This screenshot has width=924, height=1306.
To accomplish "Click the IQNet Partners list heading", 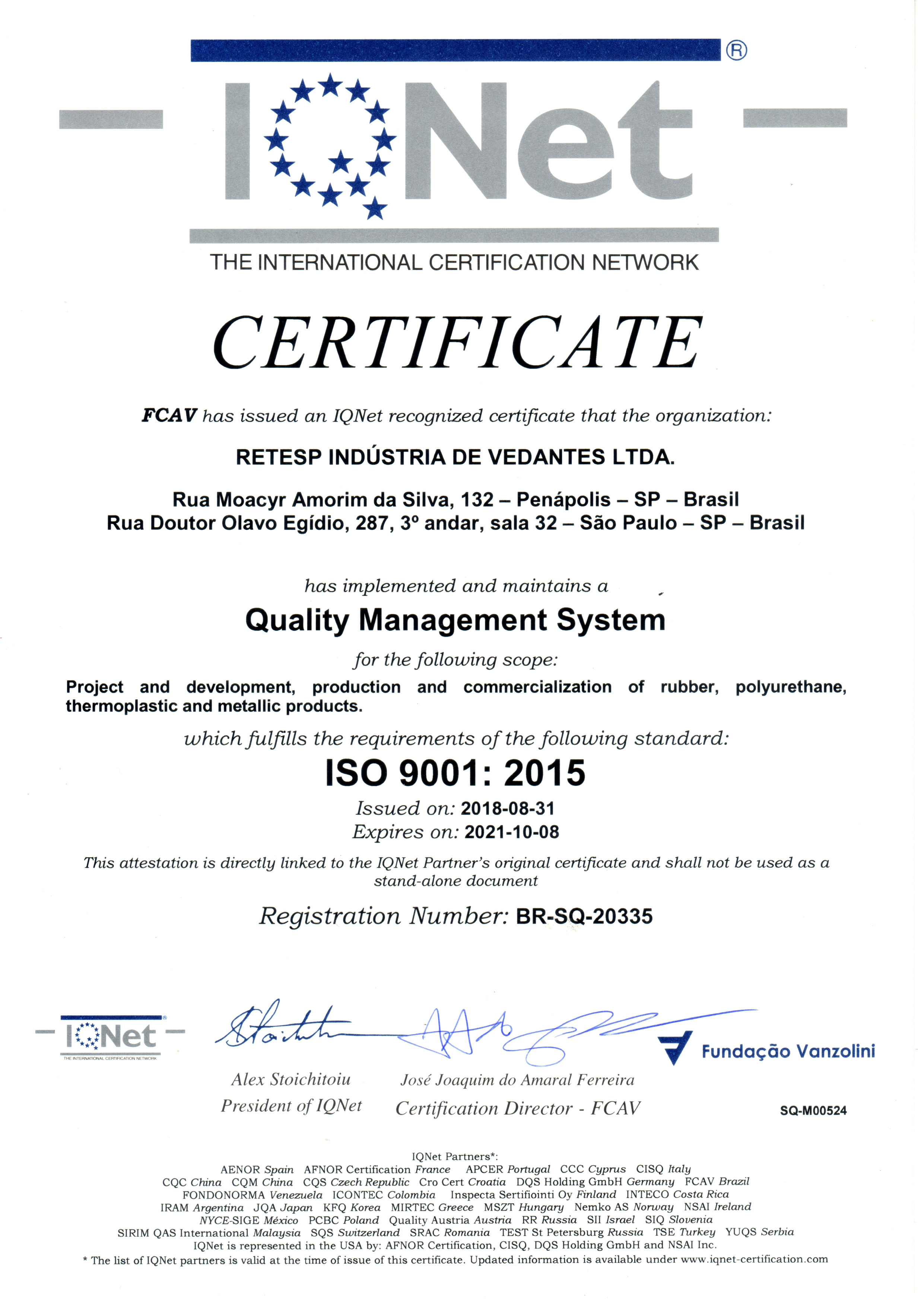I will (455, 1156).
